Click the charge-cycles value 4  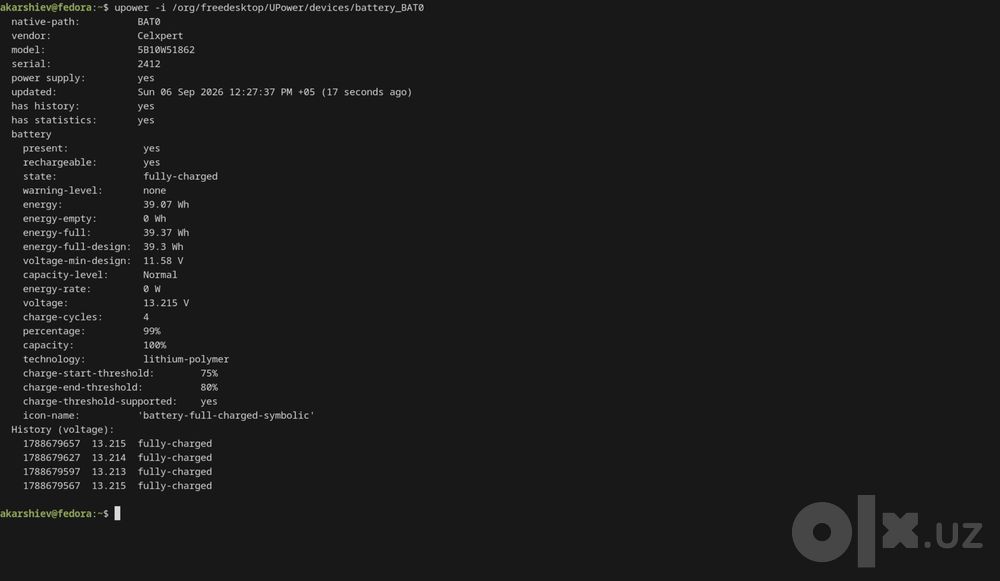pos(146,316)
